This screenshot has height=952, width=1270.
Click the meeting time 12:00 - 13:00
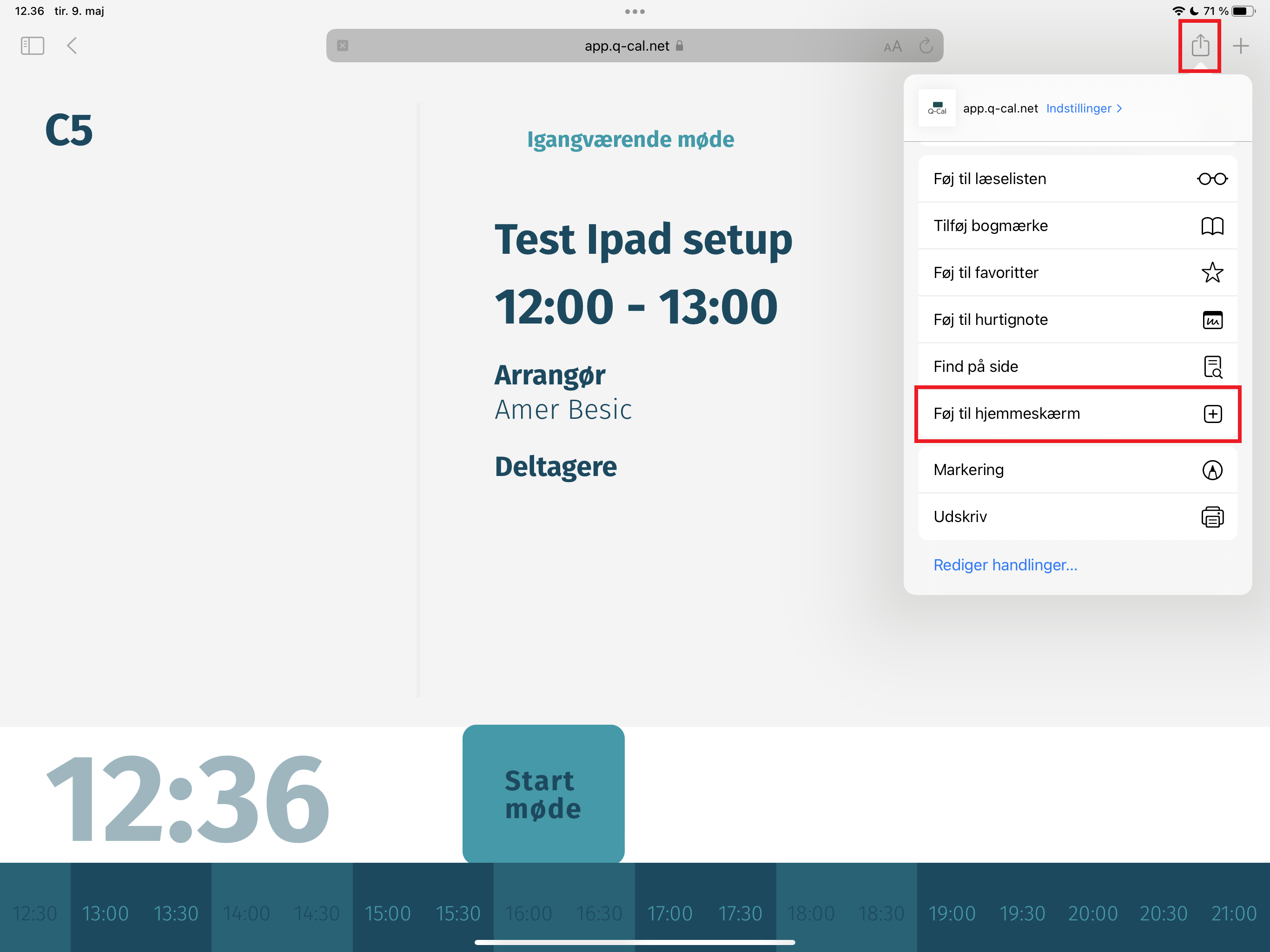[636, 307]
